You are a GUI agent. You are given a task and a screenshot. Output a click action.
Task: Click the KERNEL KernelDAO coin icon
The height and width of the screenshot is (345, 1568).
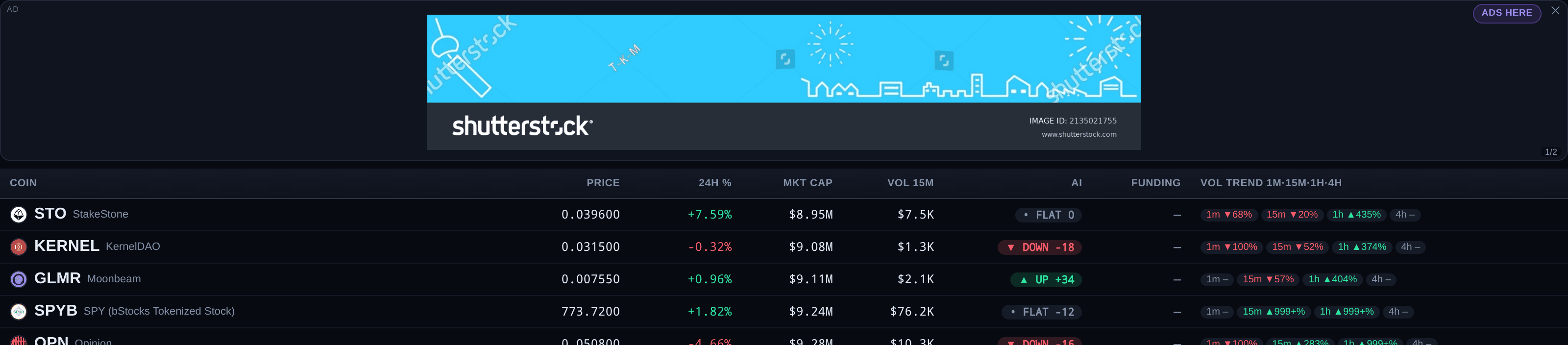click(19, 246)
